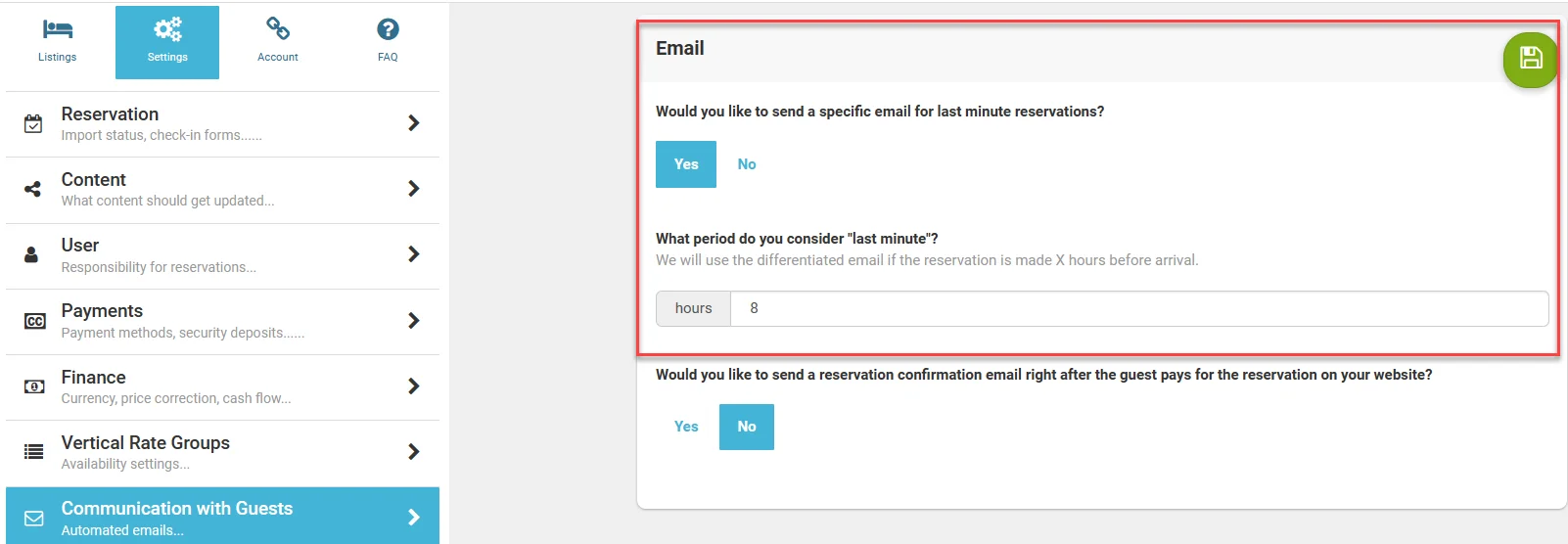Click the User person icon
Screen dimensions: 1568x544
pos(31,254)
